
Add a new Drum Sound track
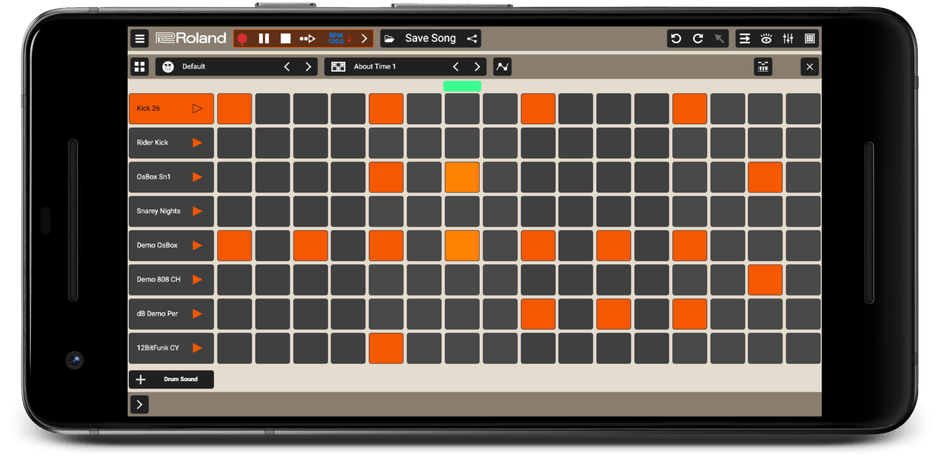(x=171, y=380)
